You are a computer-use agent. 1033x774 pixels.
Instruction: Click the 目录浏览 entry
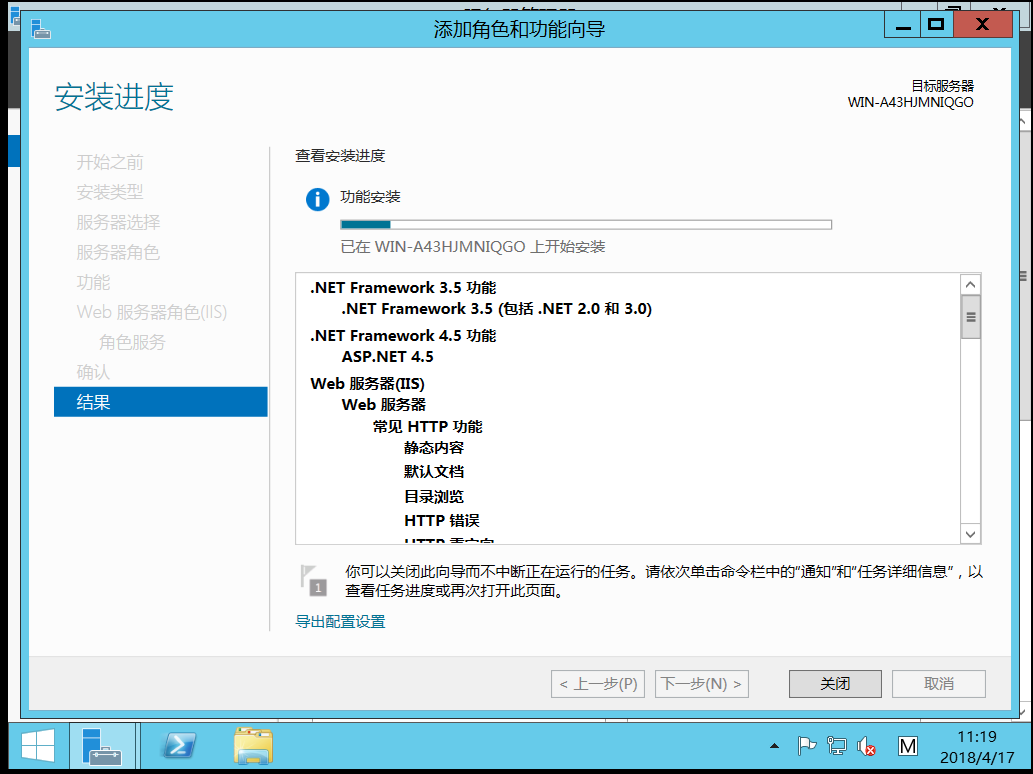(x=434, y=497)
